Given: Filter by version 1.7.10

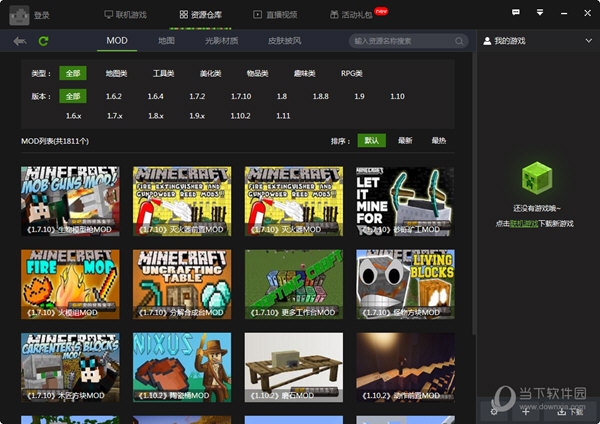Looking at the screenshot, I should [x=241, y=96].
